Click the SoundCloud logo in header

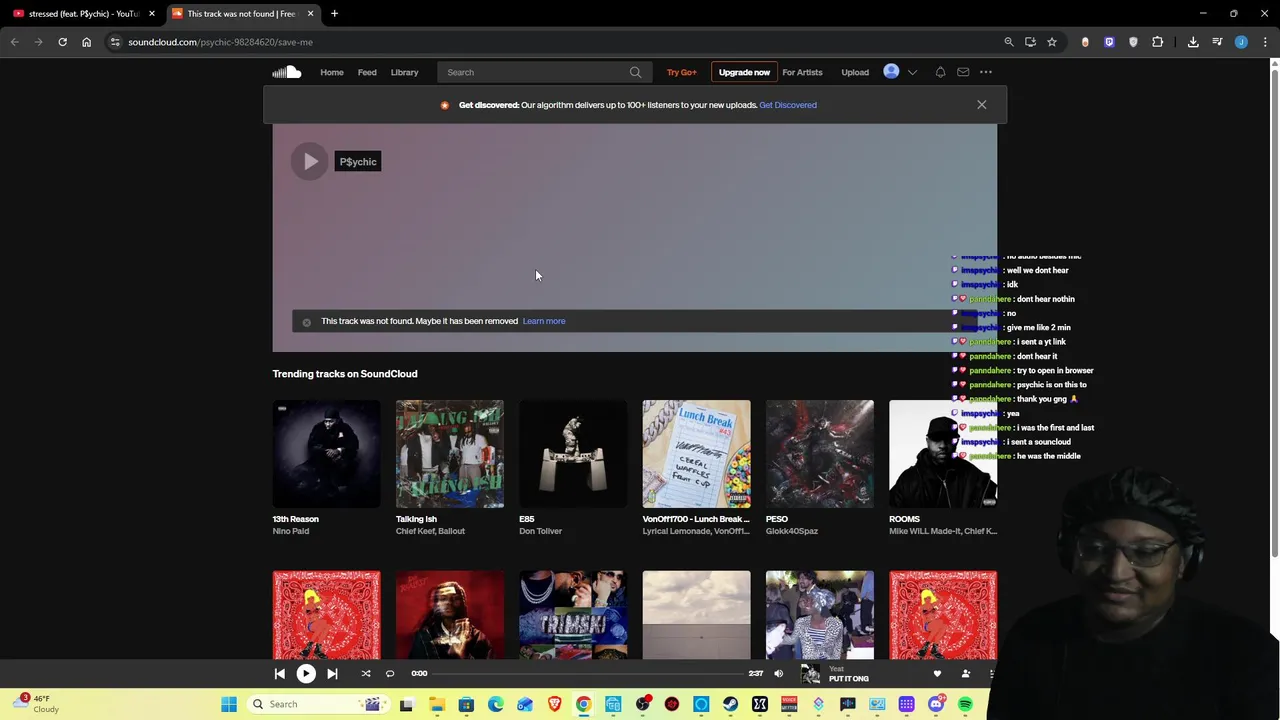286,72
